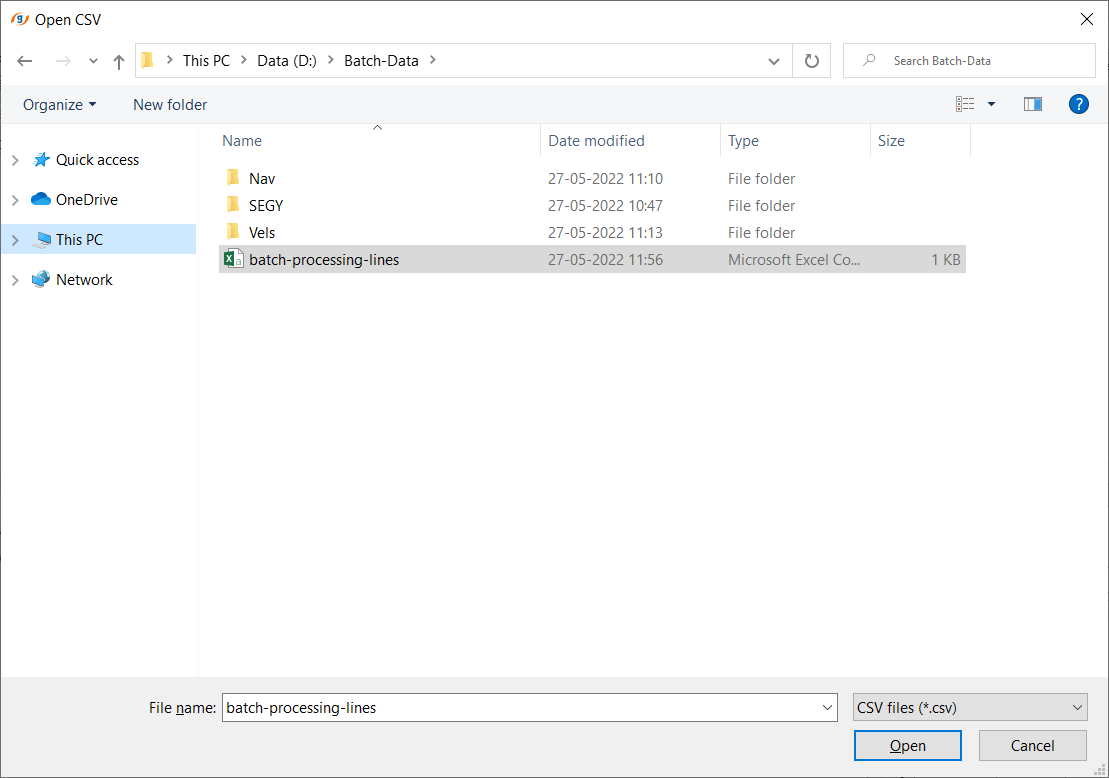Click the Back navigation arrow

(25, 61)
